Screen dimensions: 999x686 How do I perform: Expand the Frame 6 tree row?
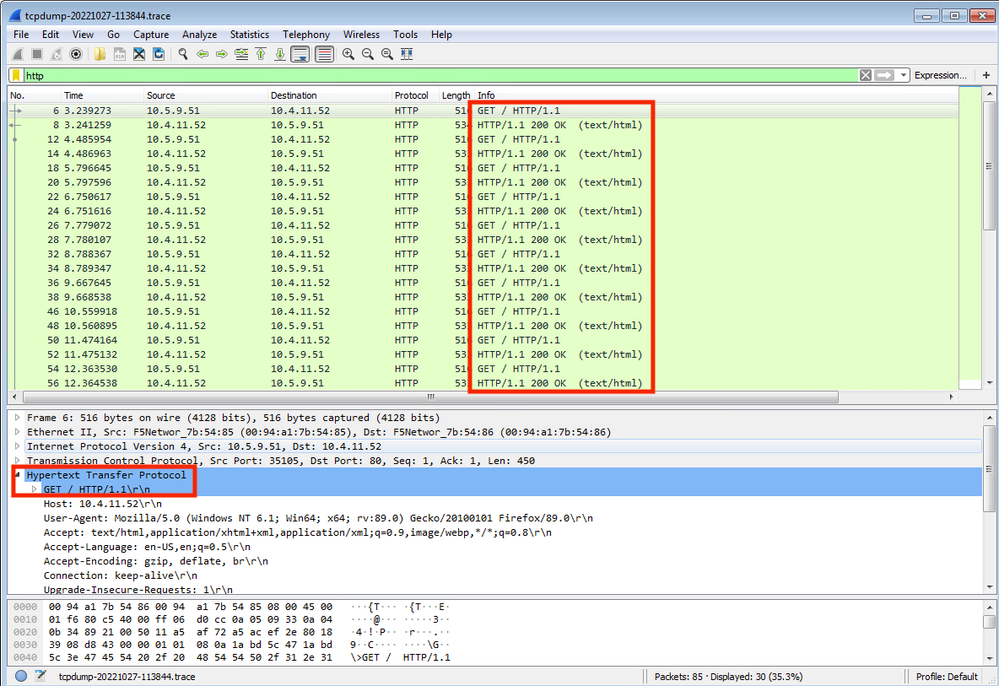[x=16, y=418]
